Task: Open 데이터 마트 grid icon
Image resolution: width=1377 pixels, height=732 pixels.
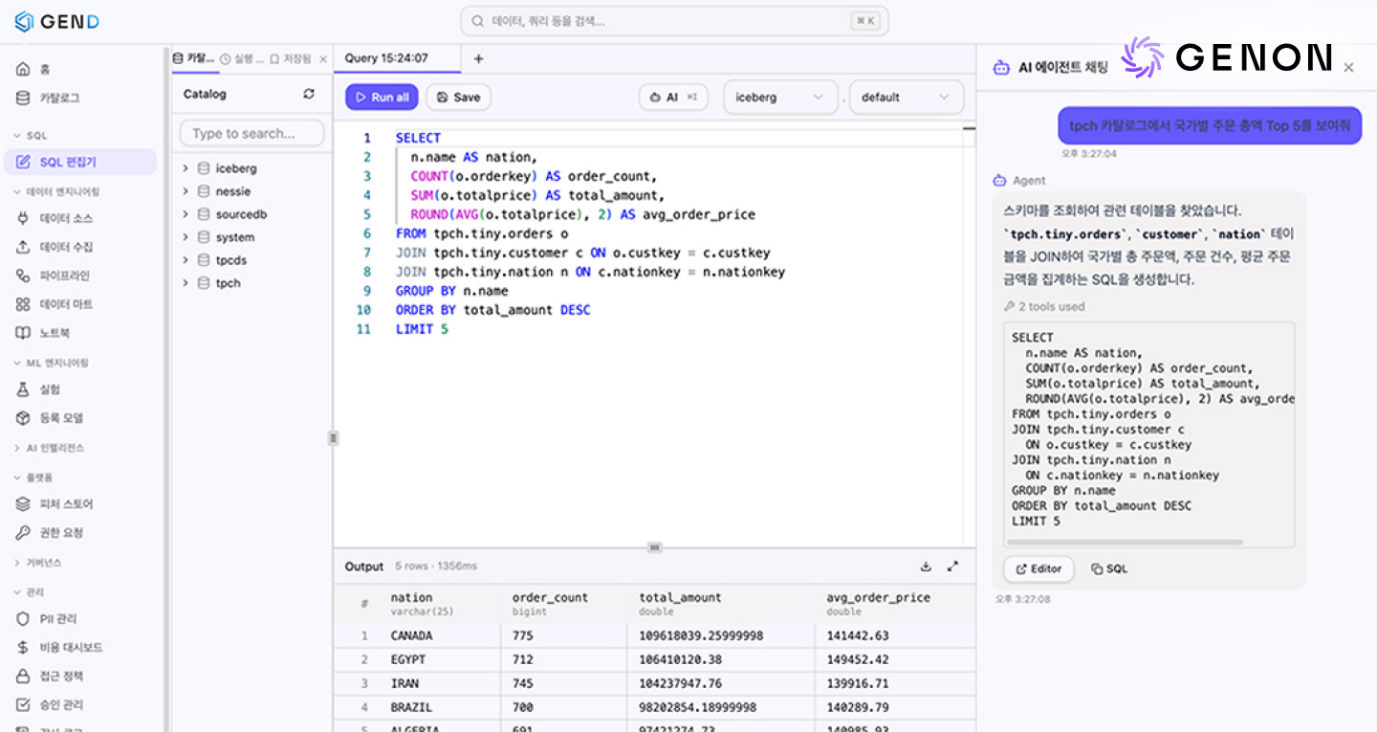Action: click(x=22, y=304)
